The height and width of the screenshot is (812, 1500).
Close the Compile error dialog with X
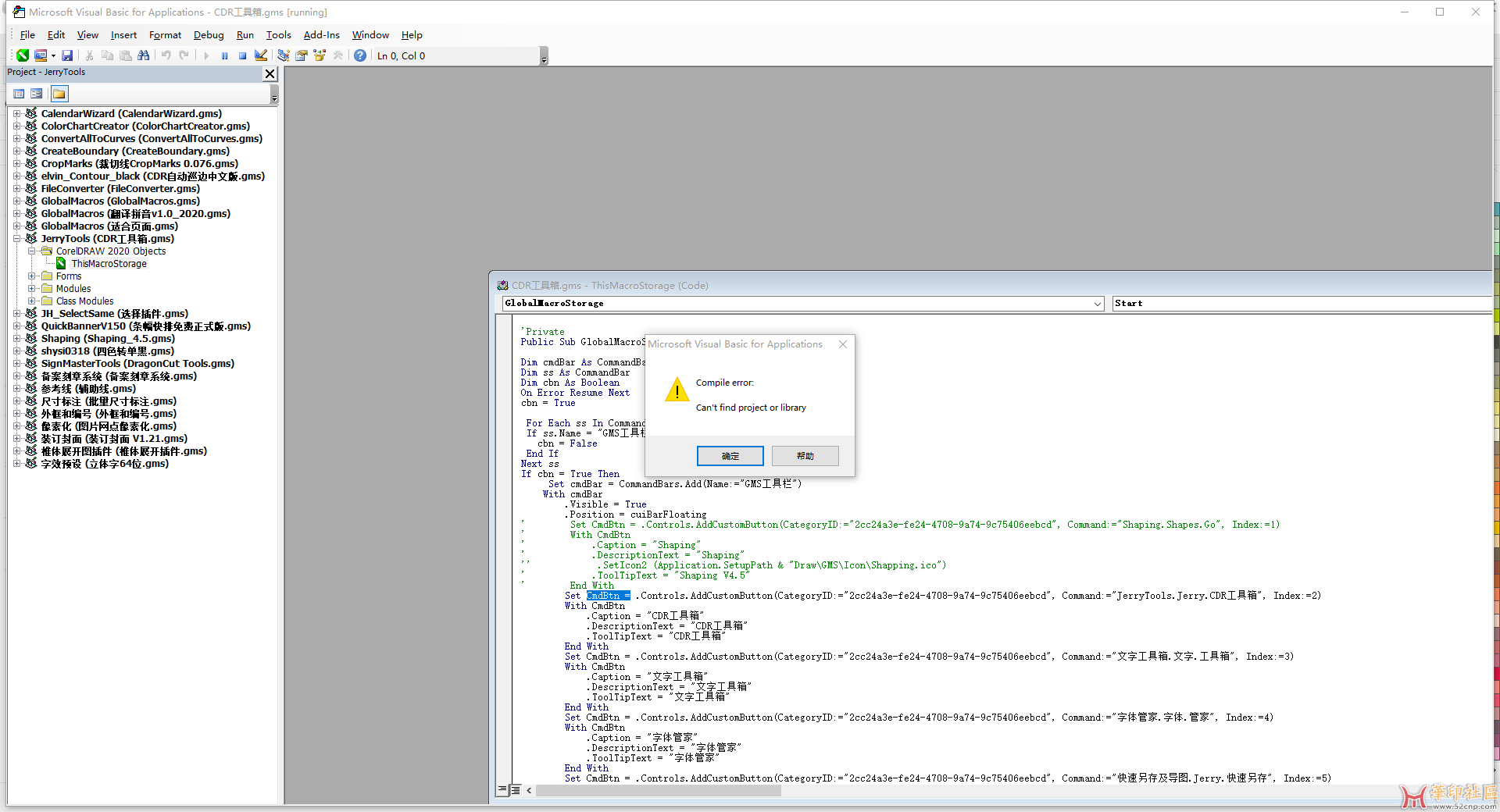[x=843, y=344]
